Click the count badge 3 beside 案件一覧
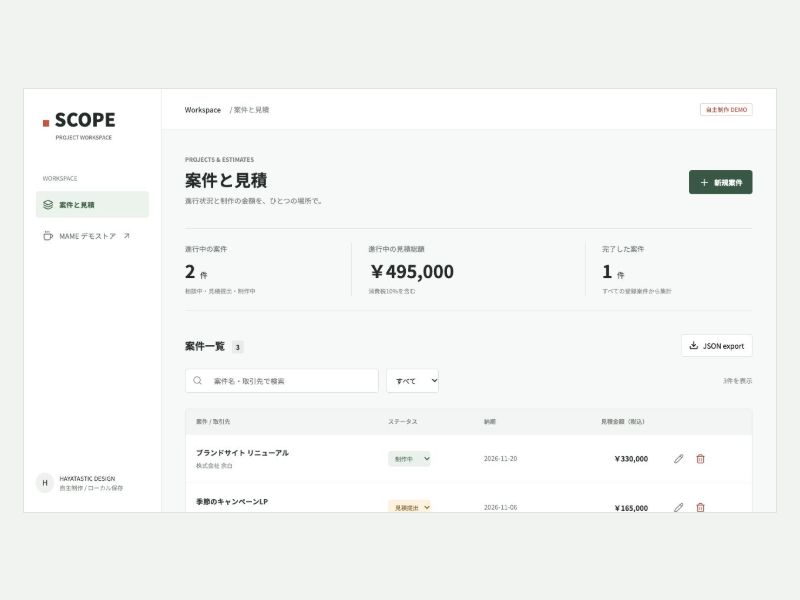This screenshot has width=800, height=600. 237,347
